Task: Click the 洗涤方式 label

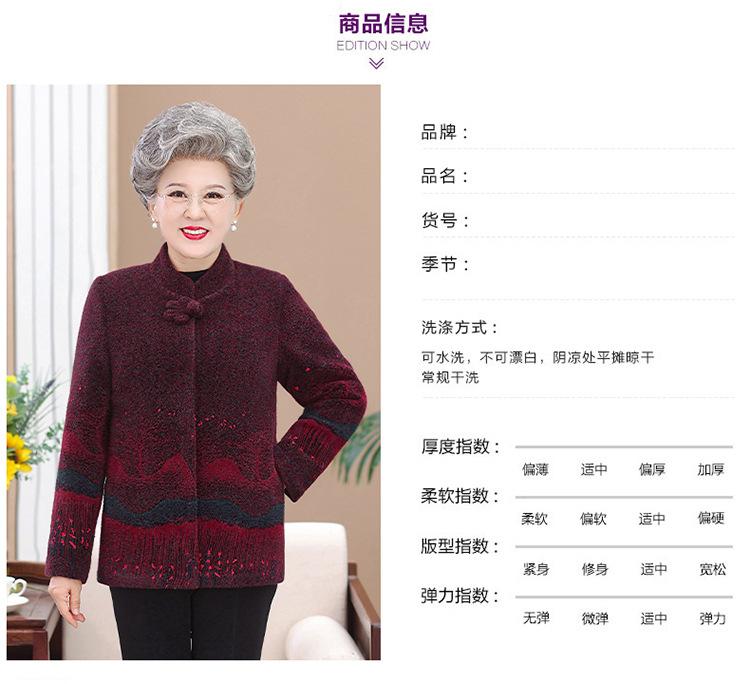Action: (460, 328)
